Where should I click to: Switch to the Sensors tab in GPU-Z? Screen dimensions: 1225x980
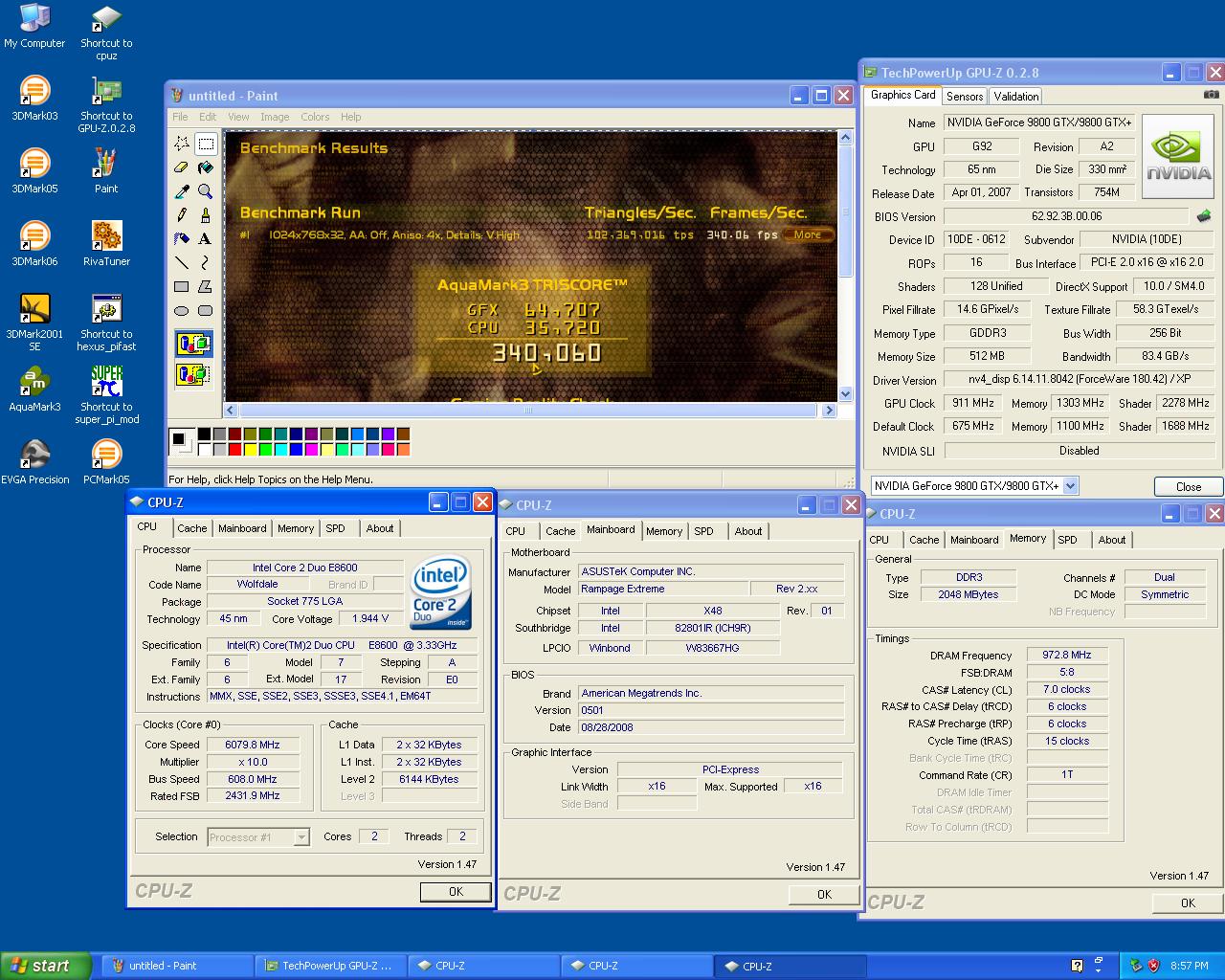(x=965, y=97)
